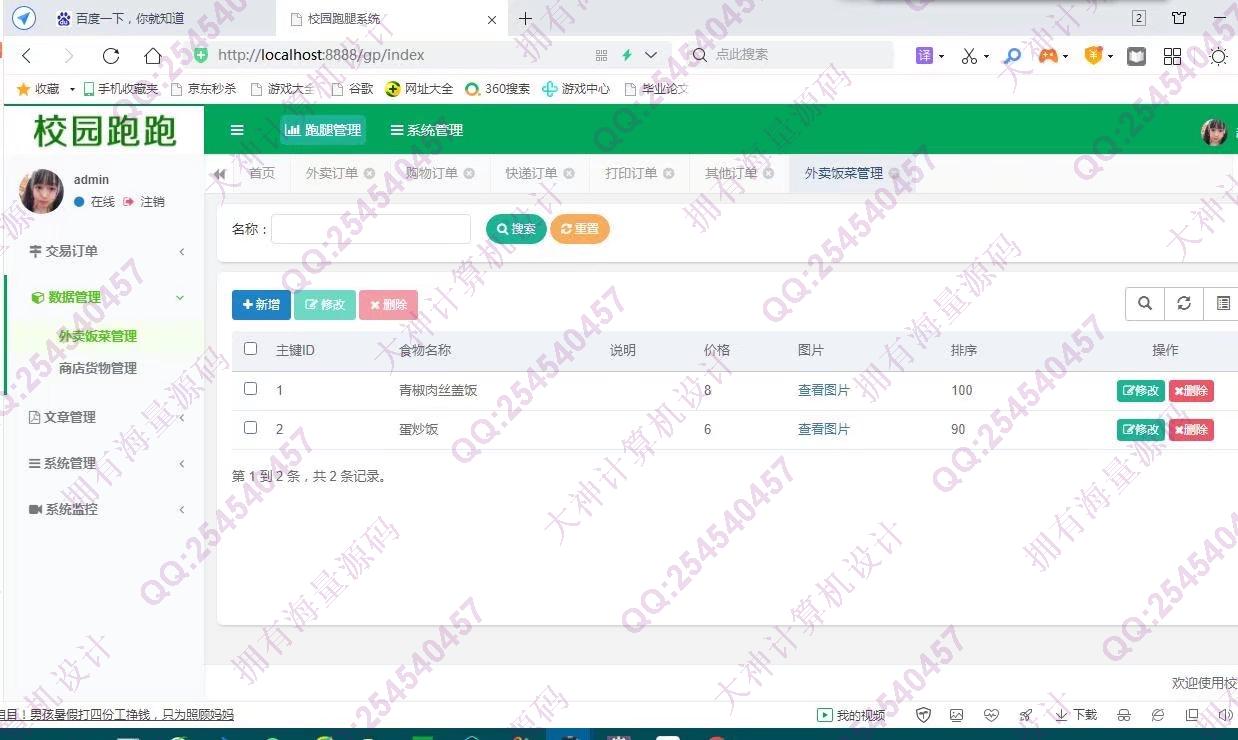Image resolution: width=1238 pixels, height=740 pixels.
Task: Refresh the table with refresh icon
Action: pyautogui.click(x=1184, y=303)
